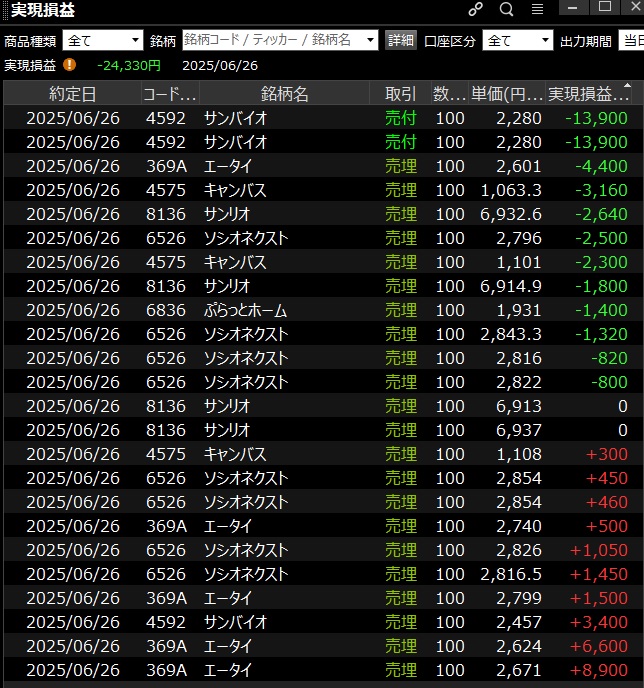This screenshot has width=644, height=688.
Task: Expand the 銘柄 code search dropdown arrow
Action: pyautogui.click(x=370, y=40)
